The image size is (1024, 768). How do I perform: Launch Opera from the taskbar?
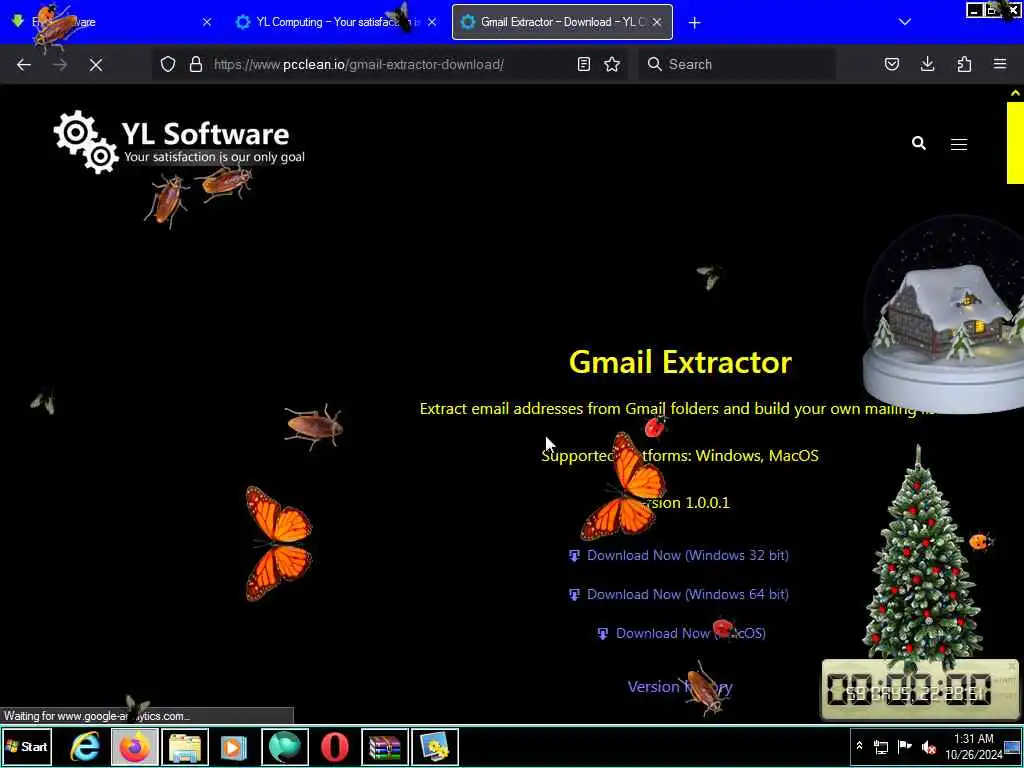334,747
